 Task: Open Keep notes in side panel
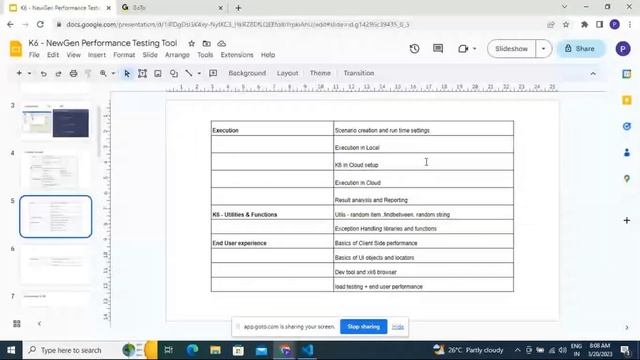pos(627,100)
